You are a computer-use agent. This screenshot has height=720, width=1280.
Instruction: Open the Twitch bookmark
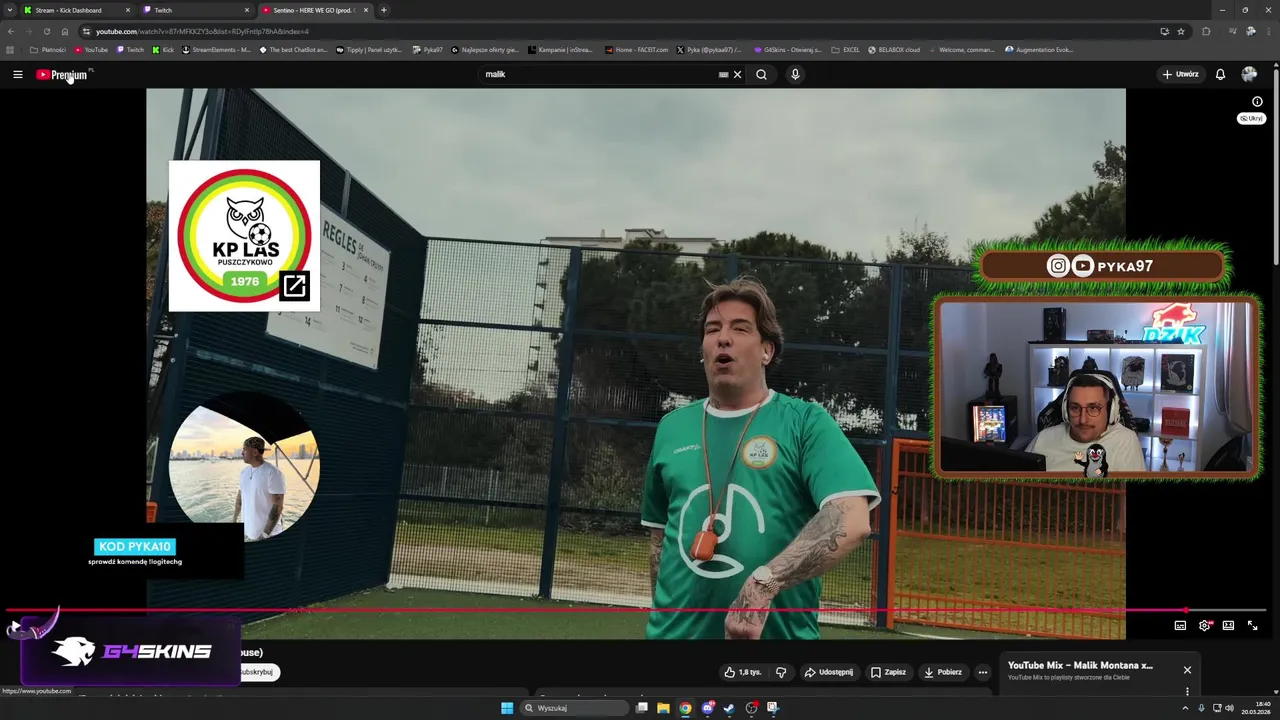130,49
